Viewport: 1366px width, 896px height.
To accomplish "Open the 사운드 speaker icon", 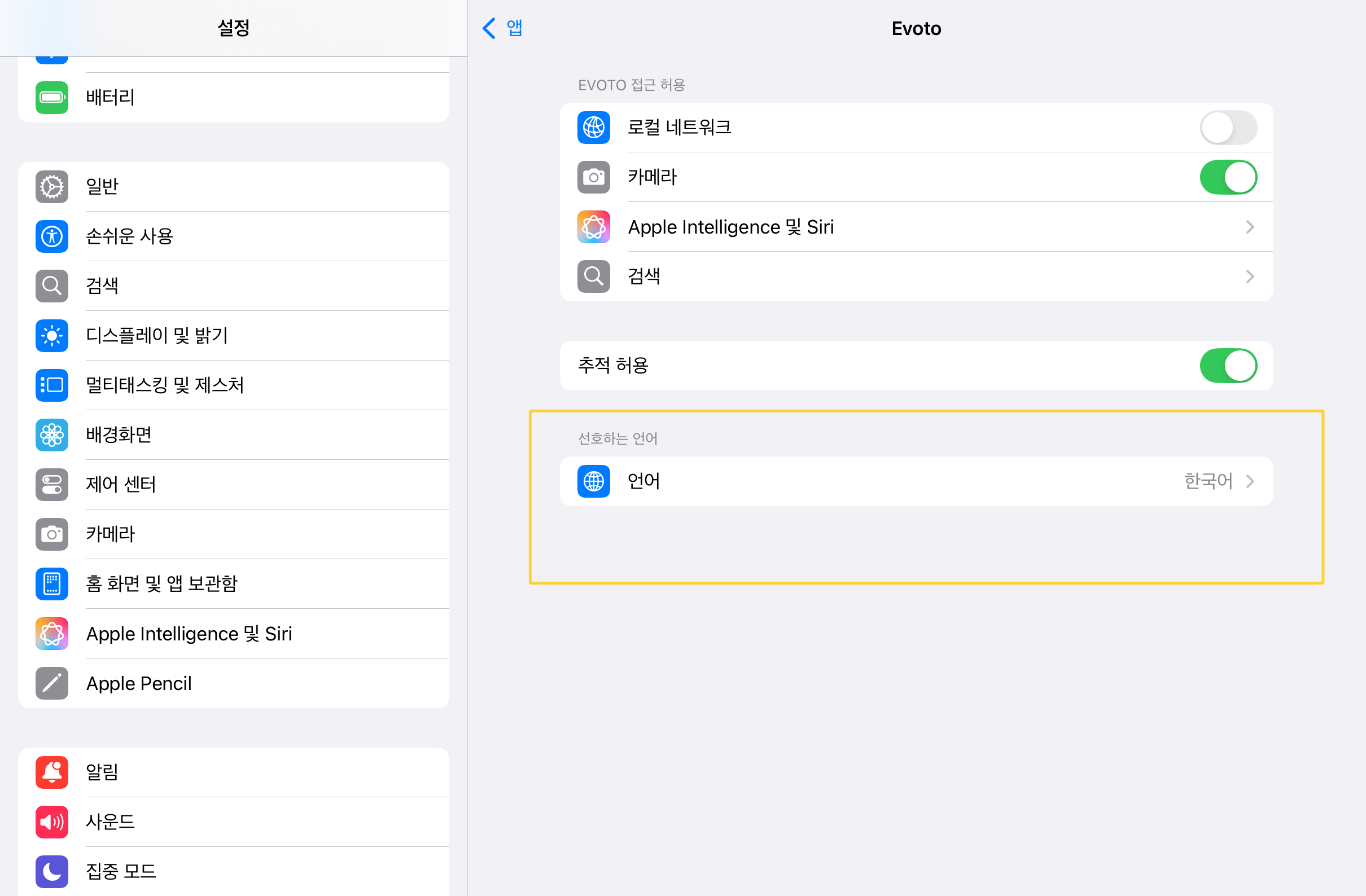I will coord(52,822).
